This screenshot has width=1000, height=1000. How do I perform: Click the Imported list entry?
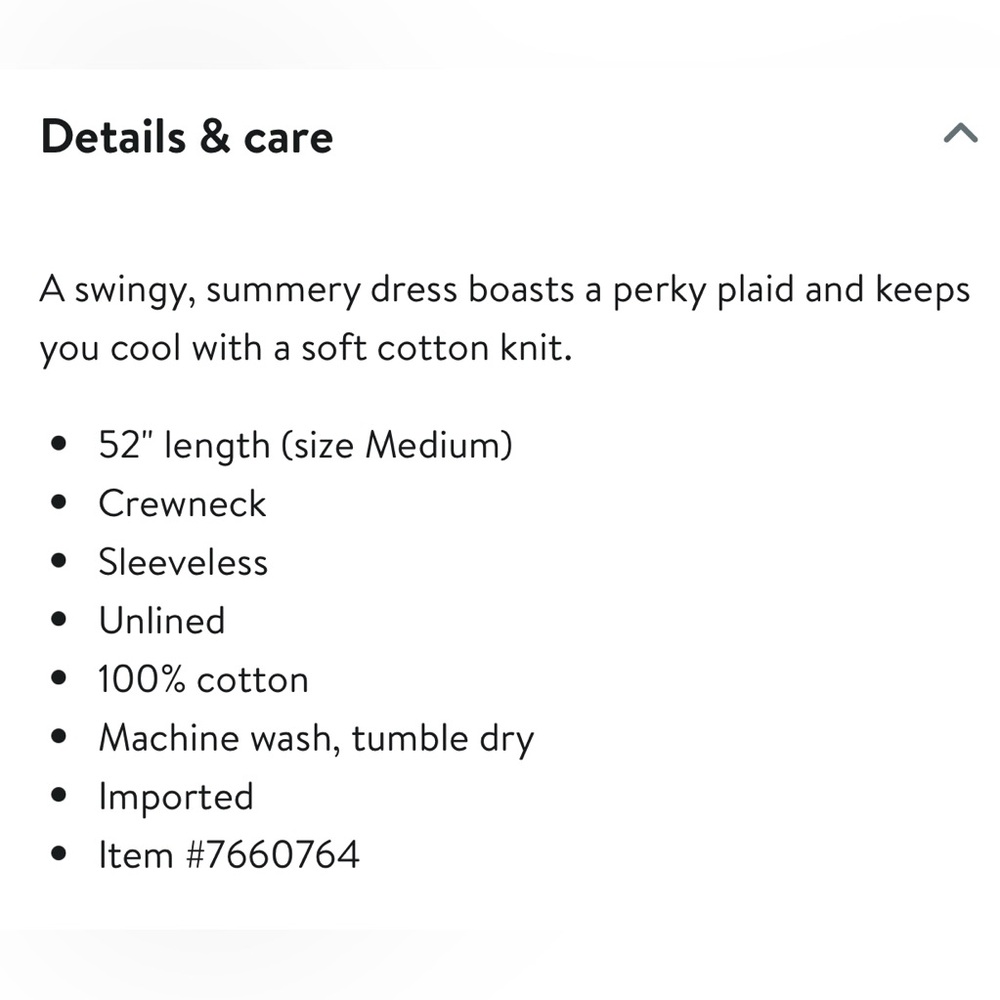(176, 798)
